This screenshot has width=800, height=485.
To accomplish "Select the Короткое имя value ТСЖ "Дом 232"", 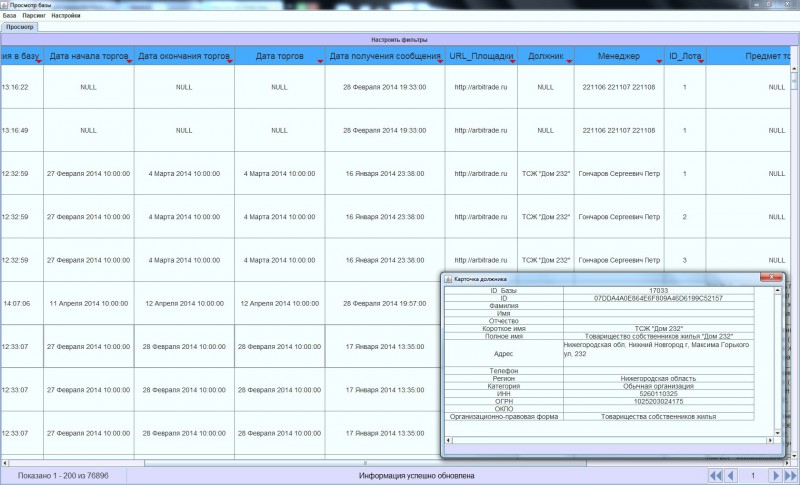I will [658, 329].
